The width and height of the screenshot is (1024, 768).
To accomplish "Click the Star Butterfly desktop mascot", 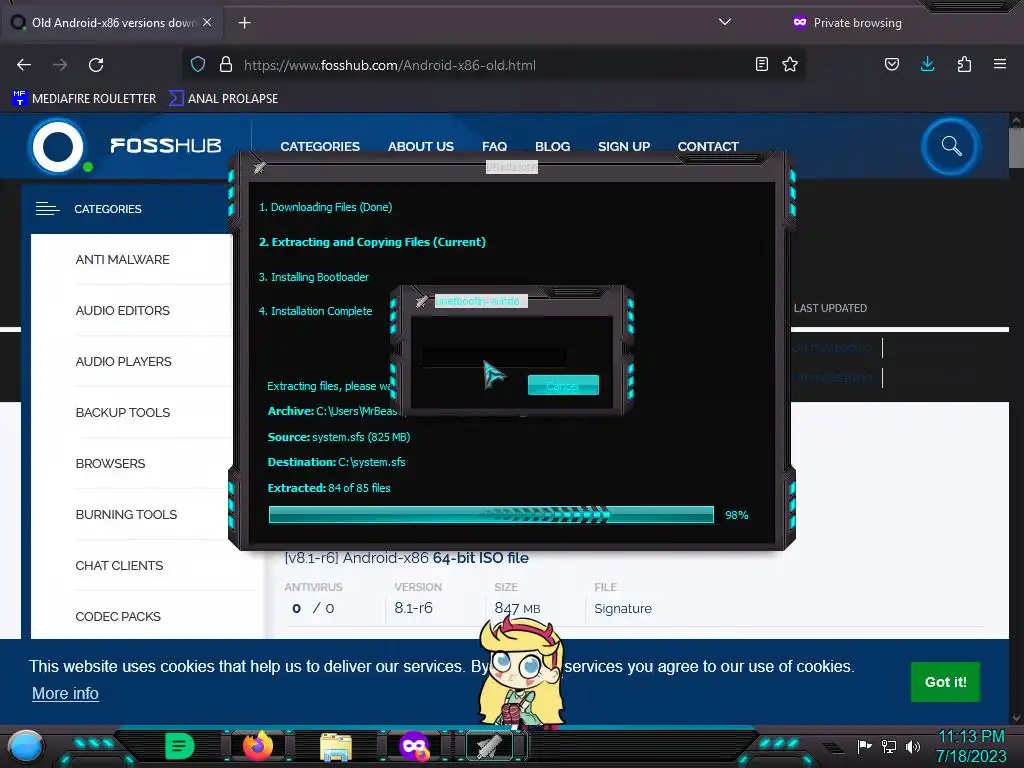I will 520,673.
